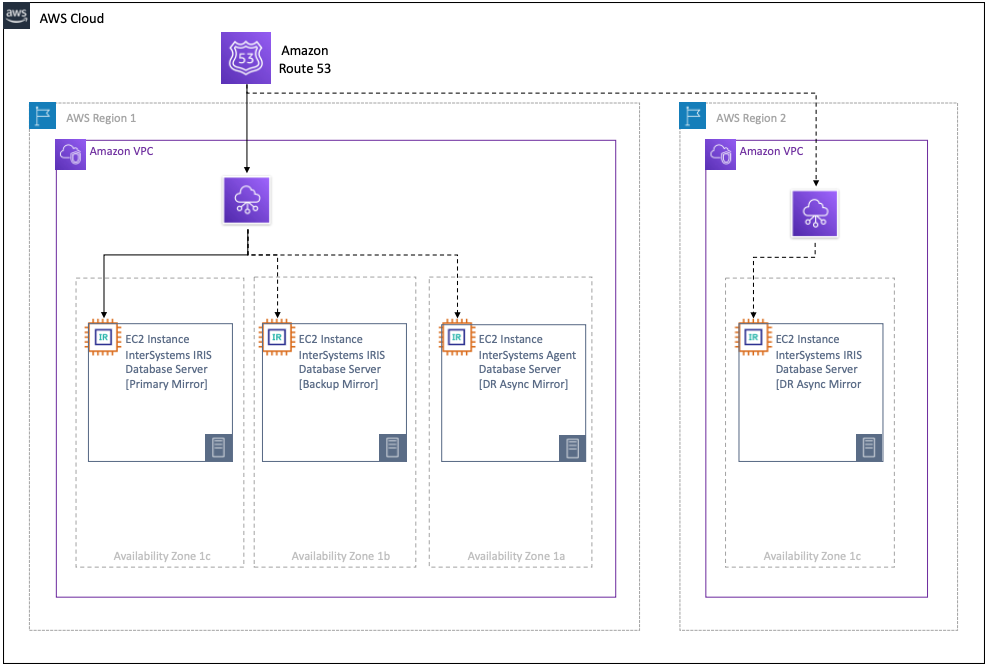Screen dimensions: 988x666
Task: Select the Amazon VPC icon in Region 2
Action: click(719, 152)
